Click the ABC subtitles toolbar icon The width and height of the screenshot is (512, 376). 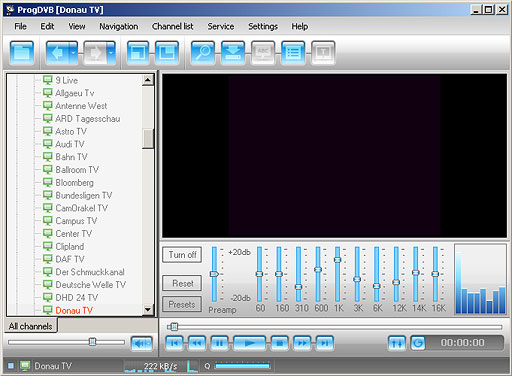tap(263, 53)
